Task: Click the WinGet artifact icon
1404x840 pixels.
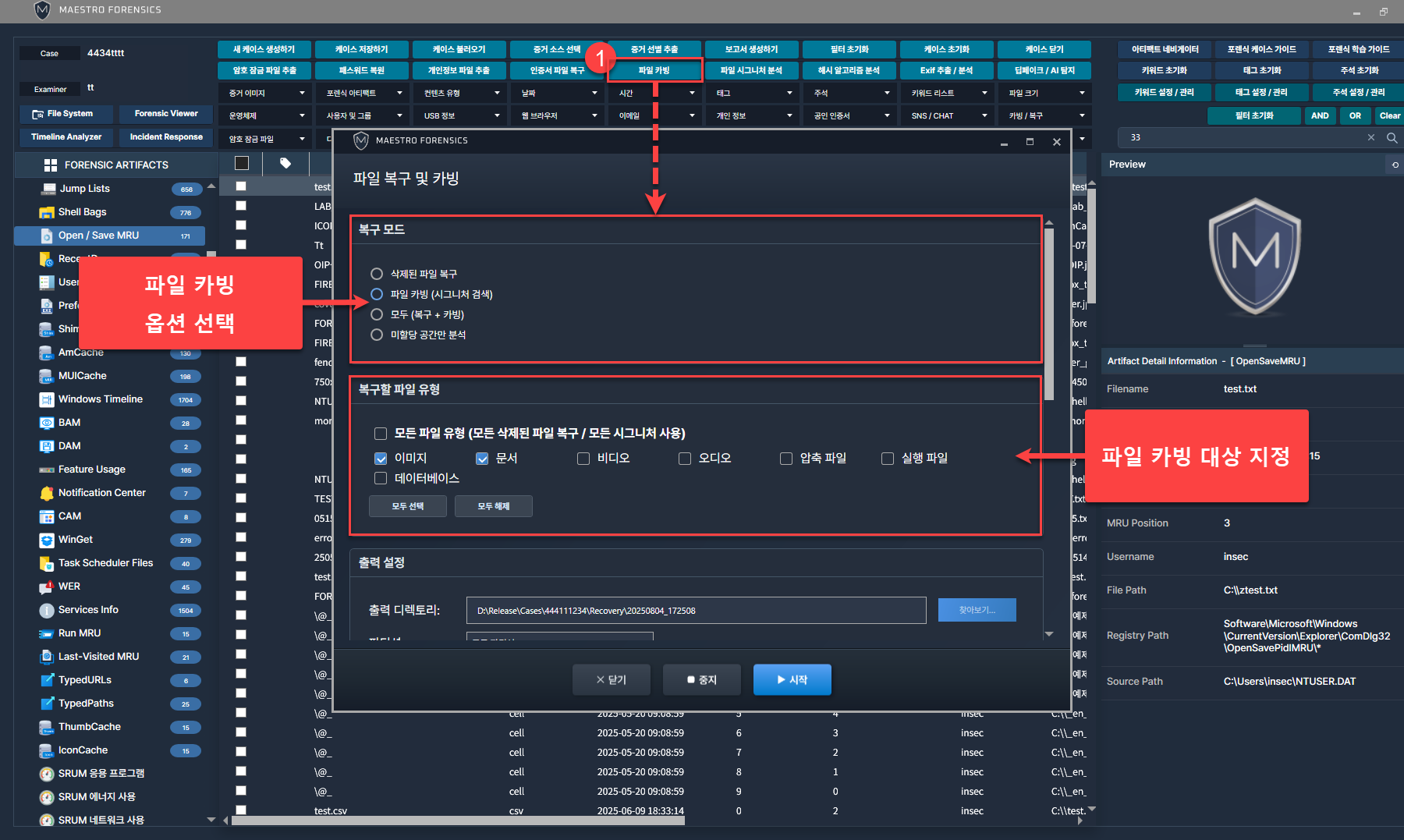Action: pos(46,540)
